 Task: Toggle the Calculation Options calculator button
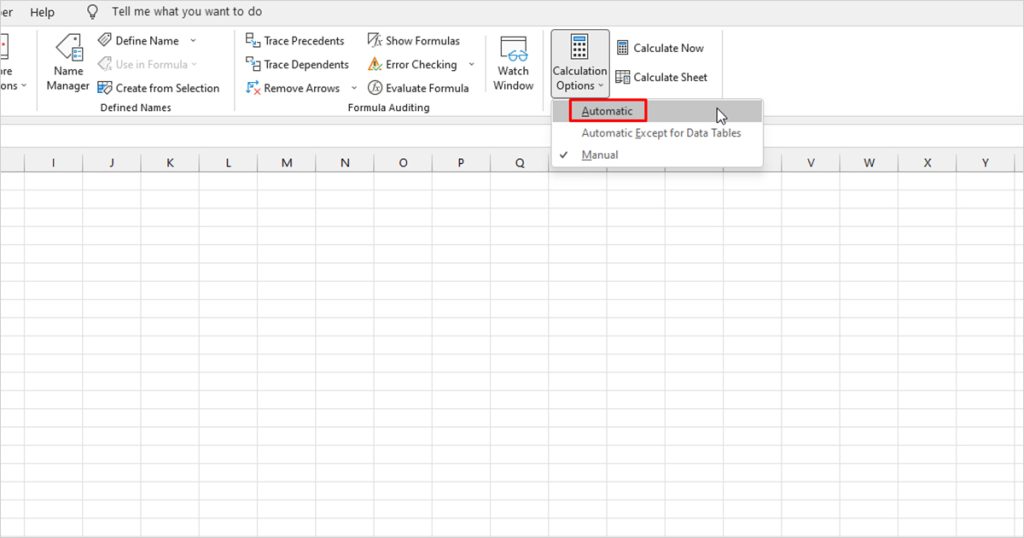click(x=579, y=63)
